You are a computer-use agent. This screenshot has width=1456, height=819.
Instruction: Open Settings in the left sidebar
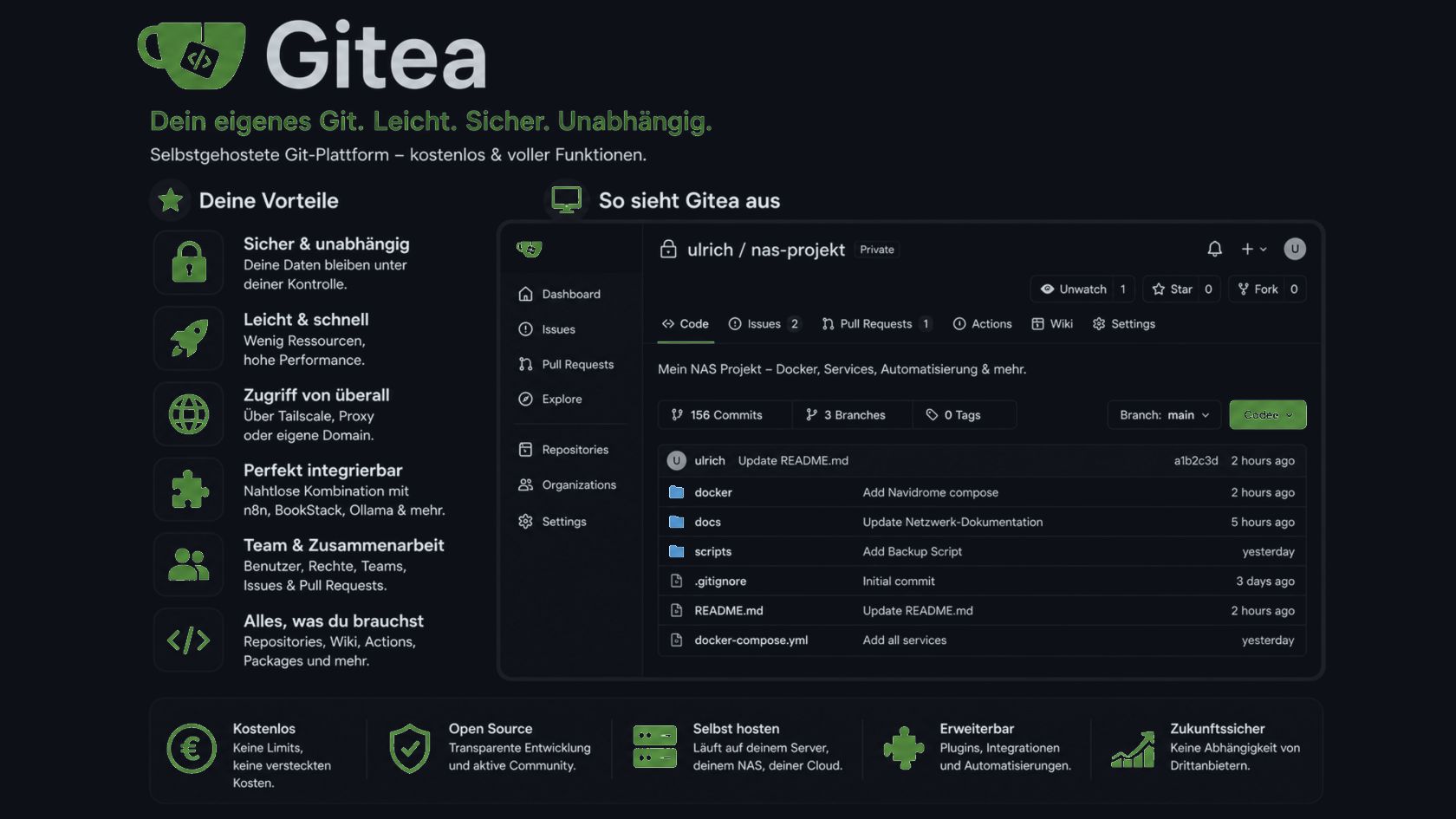(552, 521)
